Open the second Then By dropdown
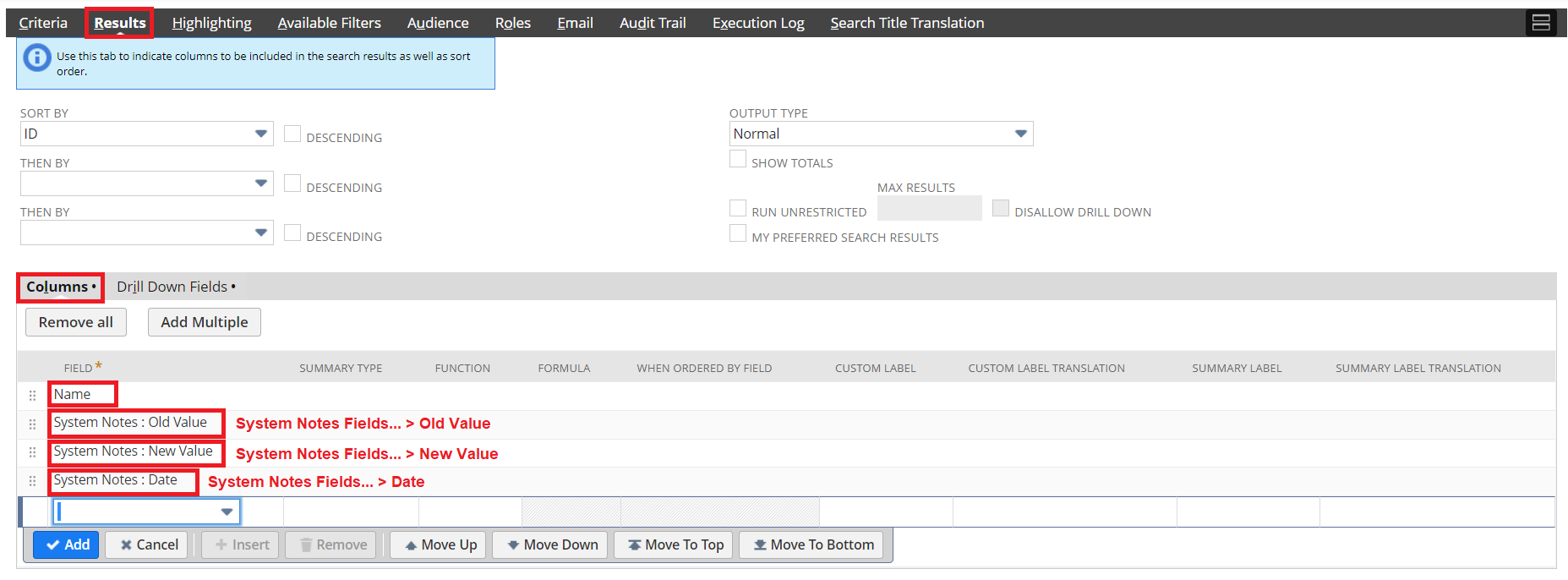Screen dimensions: 1568x580 (x=146, y=233)
